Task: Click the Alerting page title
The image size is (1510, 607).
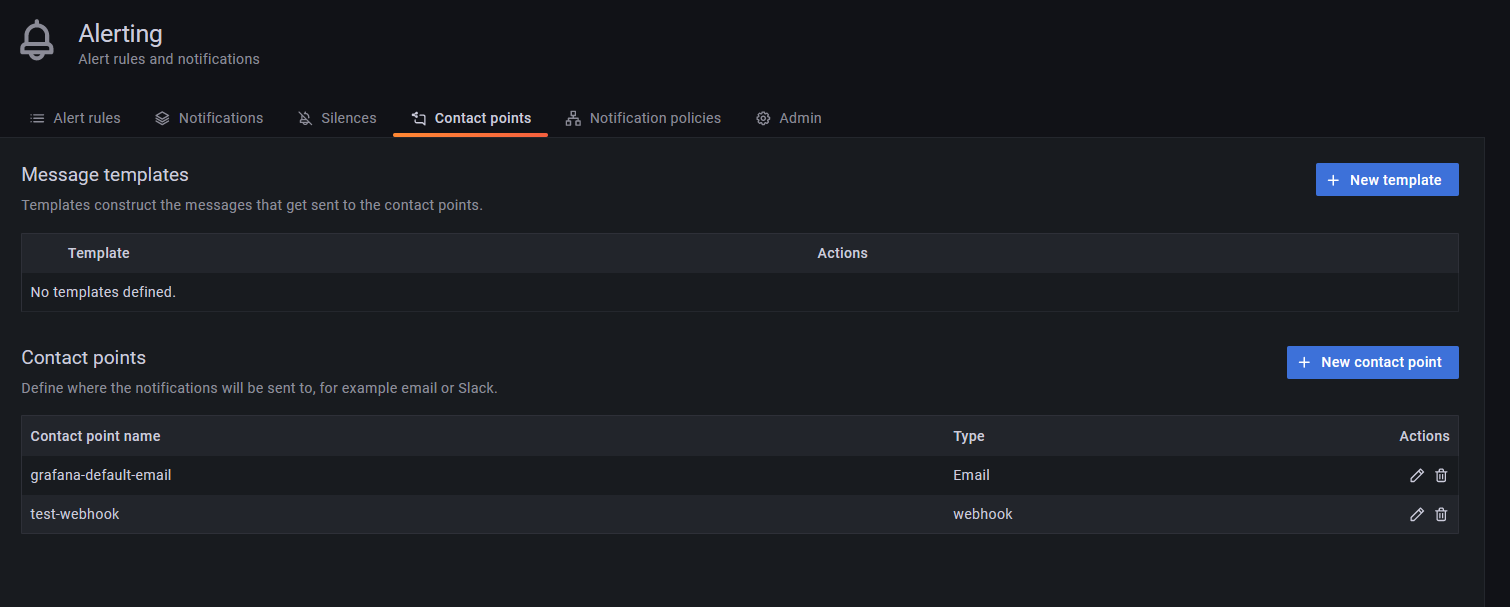Action: click(120, 33)
